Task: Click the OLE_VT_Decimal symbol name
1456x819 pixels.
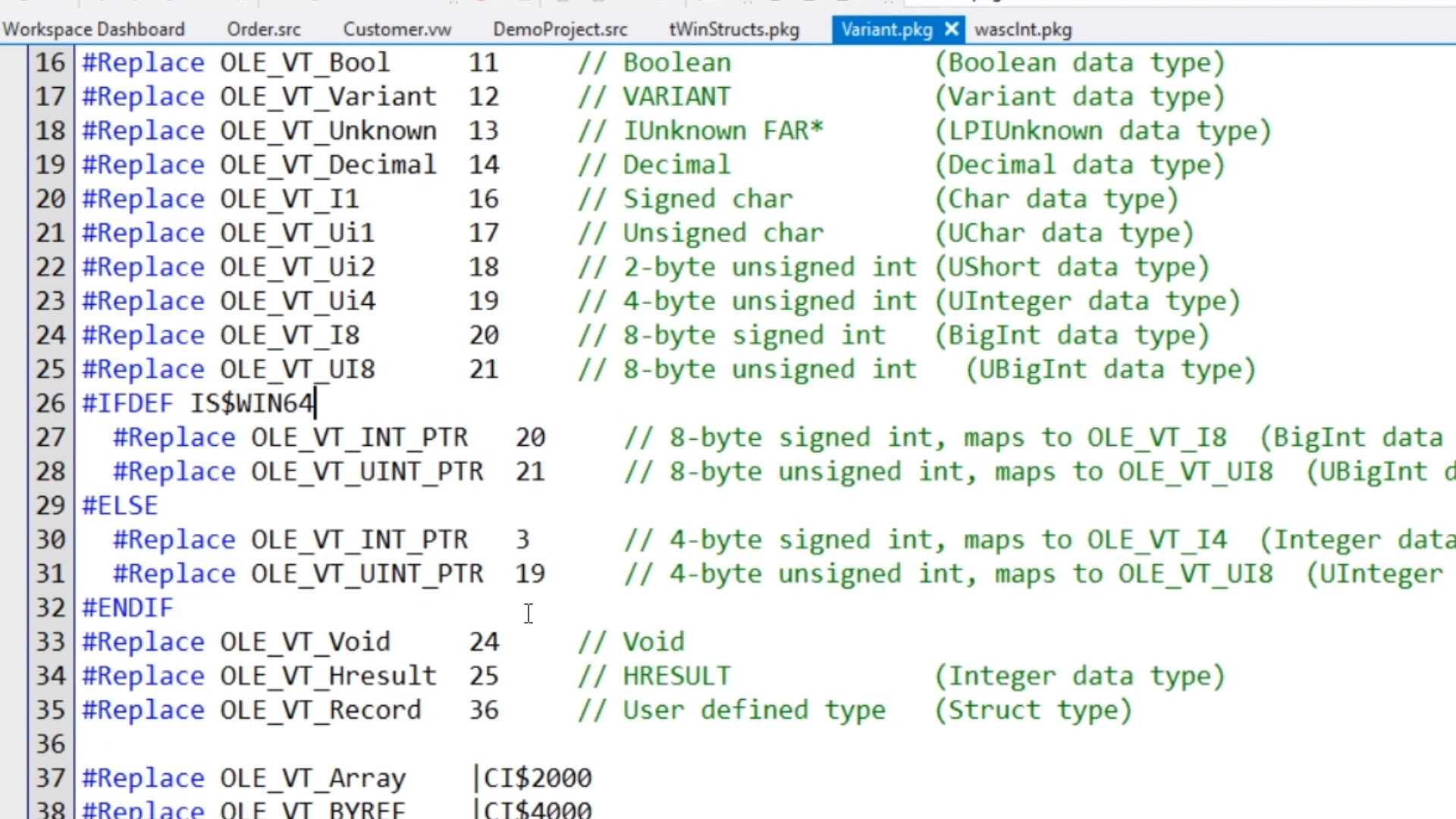Action: (328, 165)
